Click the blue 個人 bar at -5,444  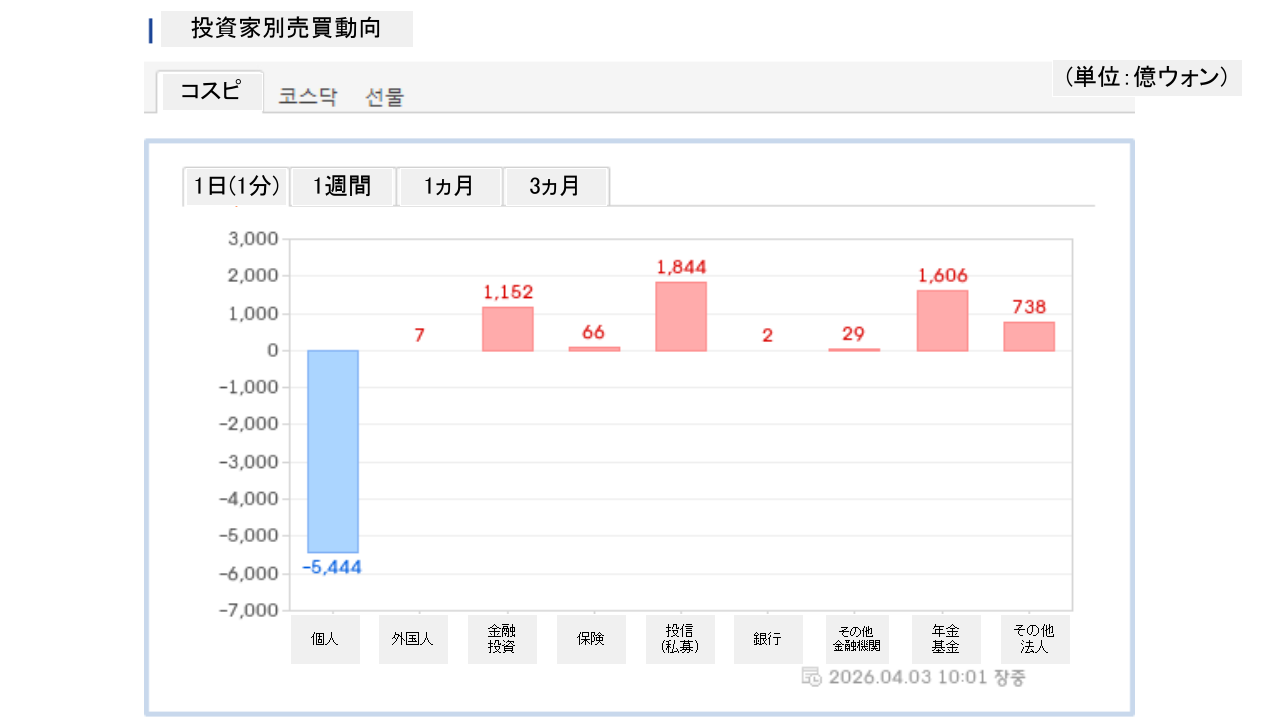pyautogui.click(x=332, y=451)
